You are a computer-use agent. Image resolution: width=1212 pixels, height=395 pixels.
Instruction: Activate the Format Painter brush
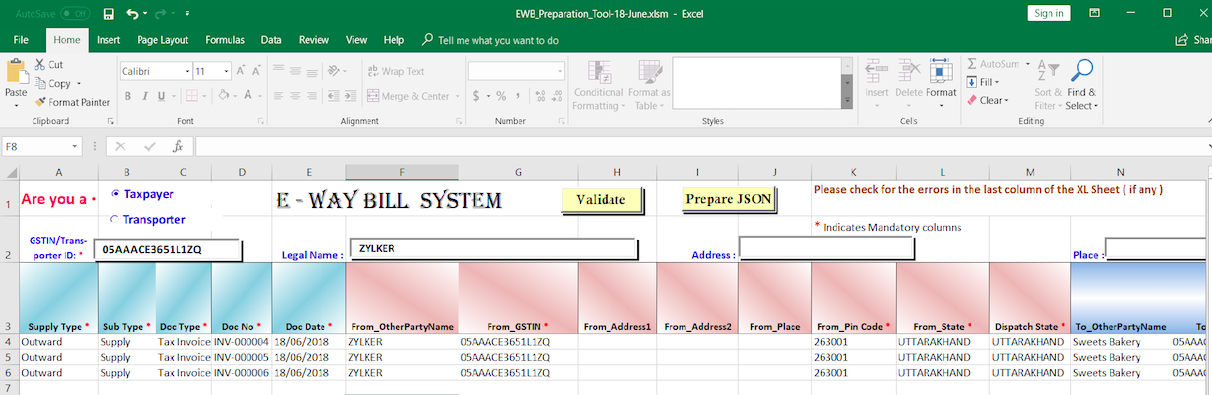[40, 102]
